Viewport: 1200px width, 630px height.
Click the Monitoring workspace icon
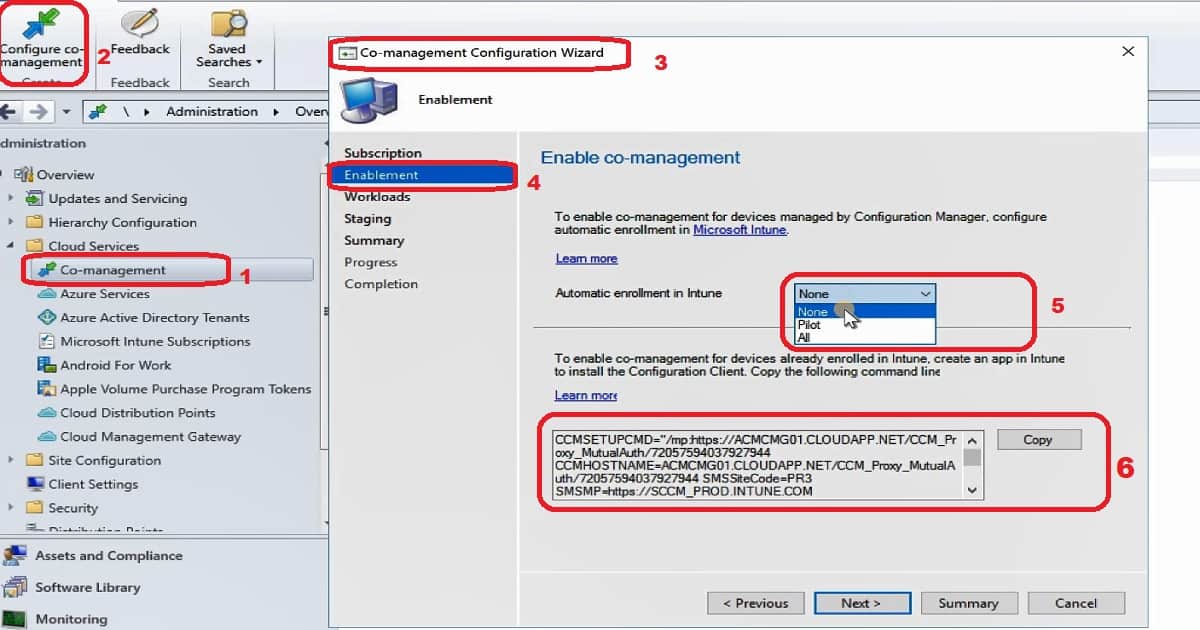click(x=14, y=619)
